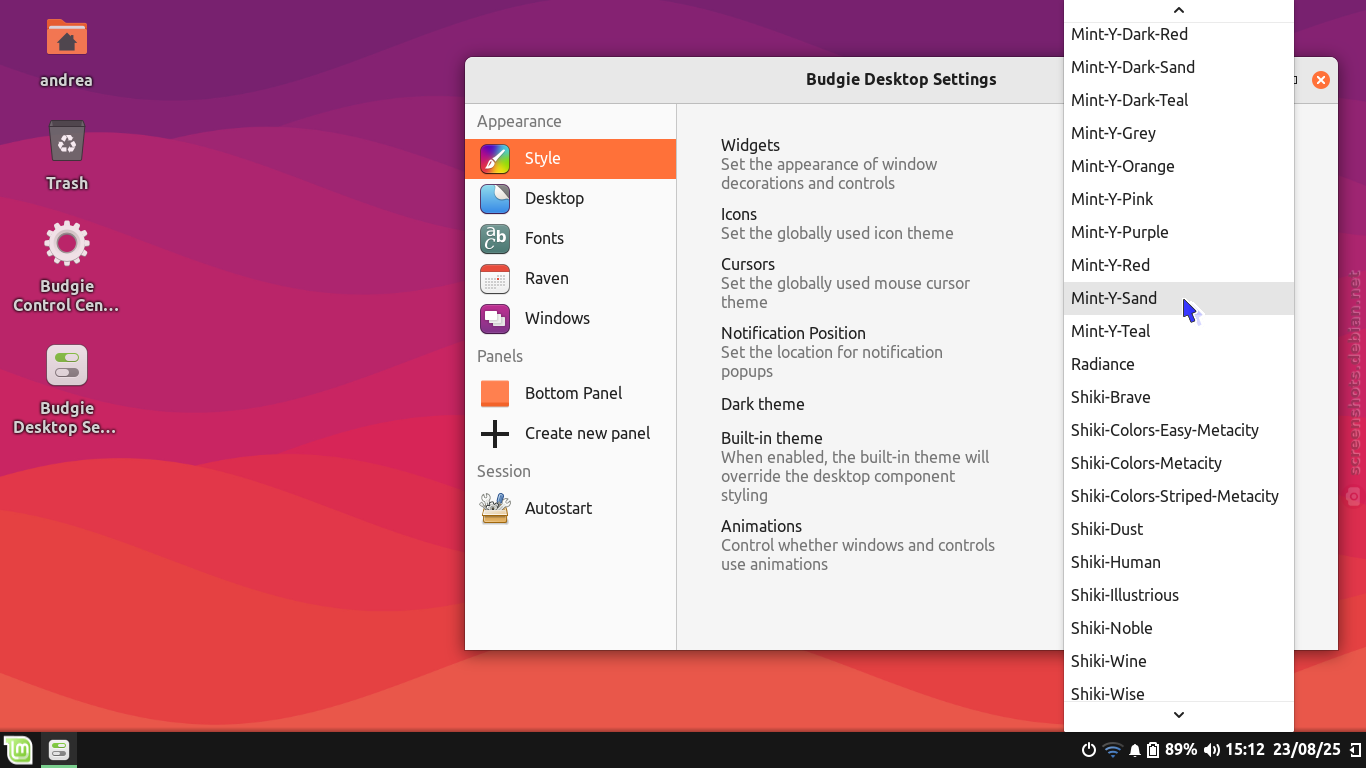This screenshot has width=1366, height=768.
Task: Click the notification bell icon
Action: [1135, 749]
